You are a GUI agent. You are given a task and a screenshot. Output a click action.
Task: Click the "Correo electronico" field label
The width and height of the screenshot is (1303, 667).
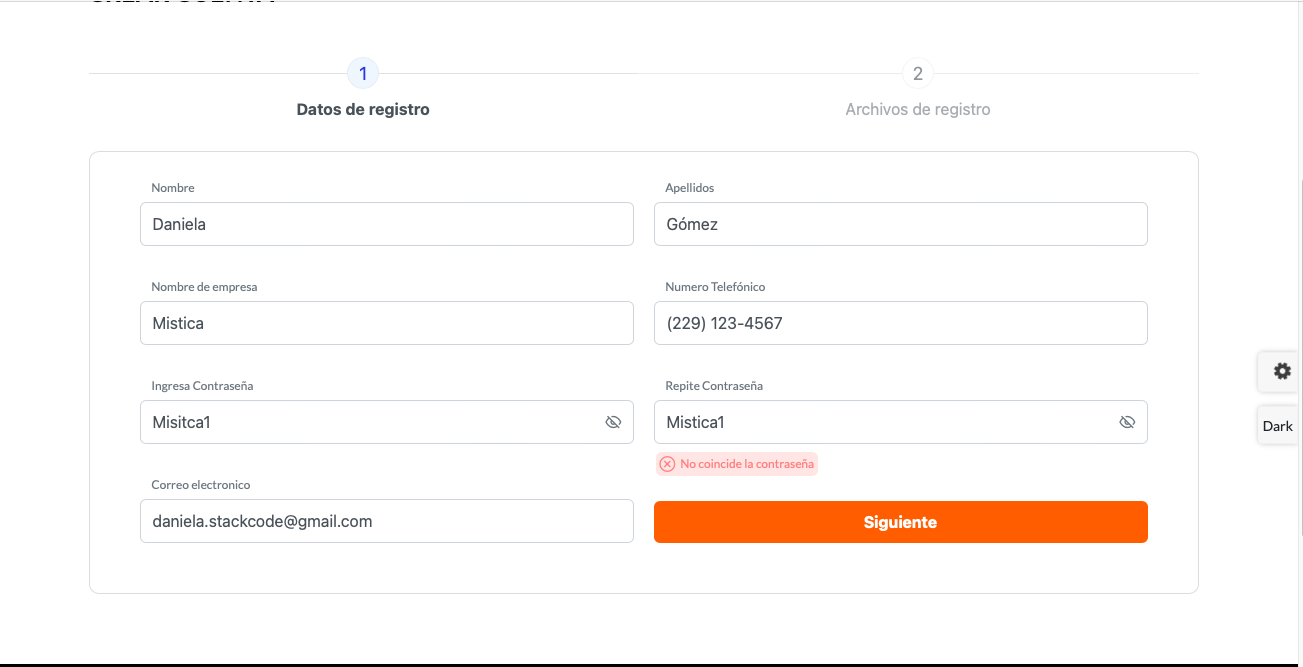(x=201, y=485)
